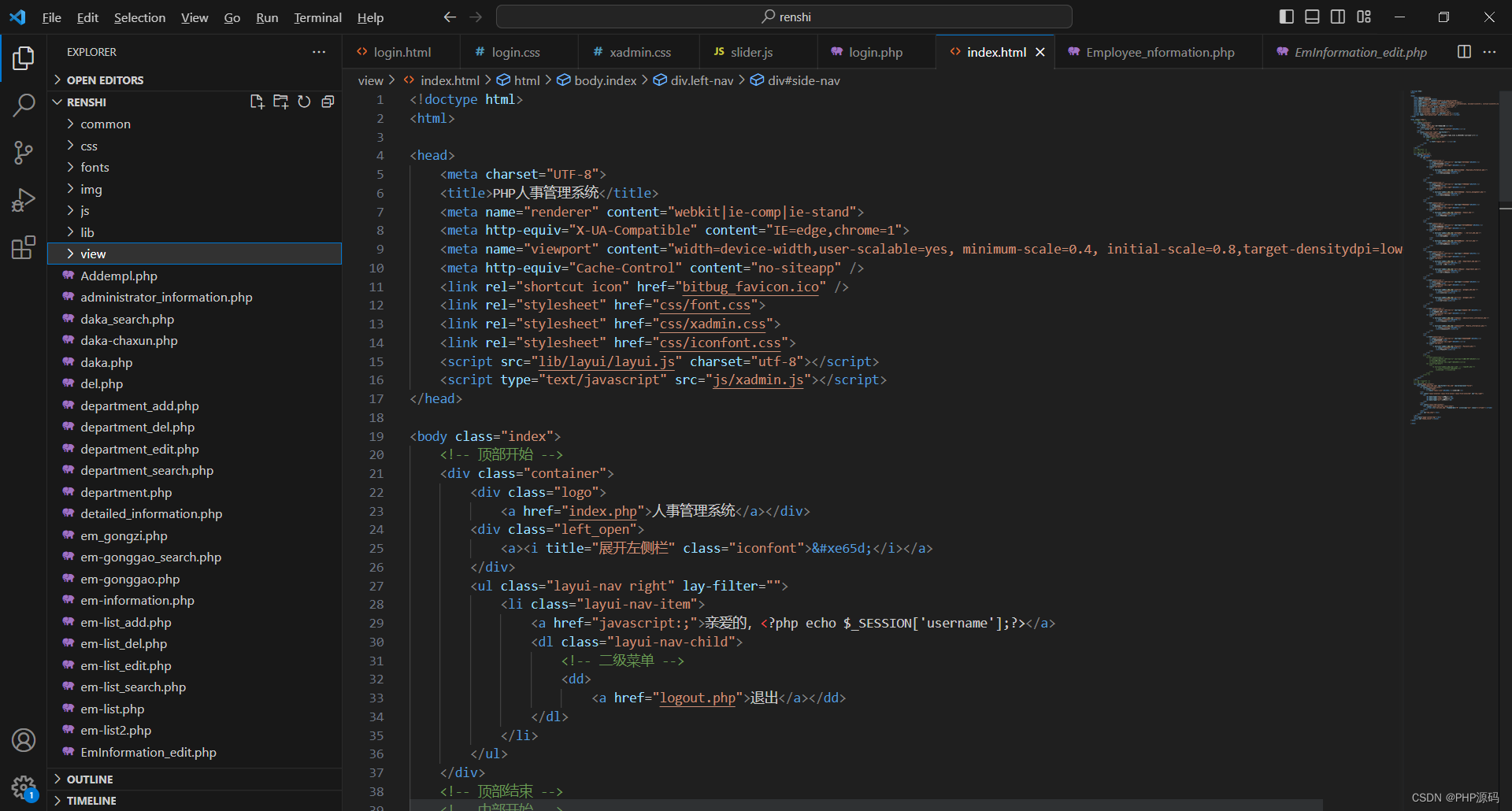Image resolution: width=1512 pixels, height=811 pixels.
Task: Expand the TIMELINE section
Action: [195, 800]
